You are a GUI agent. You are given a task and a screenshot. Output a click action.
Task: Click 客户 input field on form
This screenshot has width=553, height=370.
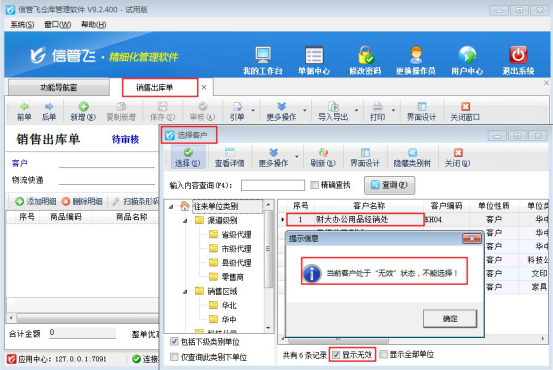coord(107,163)
